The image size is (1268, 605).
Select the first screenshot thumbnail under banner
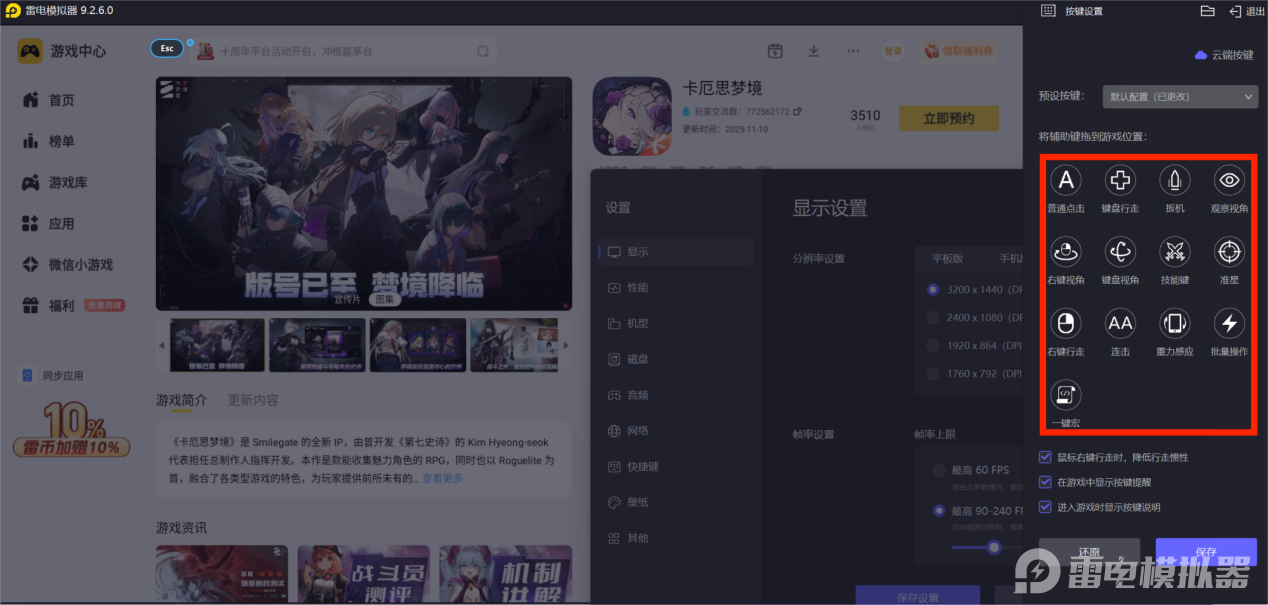tap(217, 345)
